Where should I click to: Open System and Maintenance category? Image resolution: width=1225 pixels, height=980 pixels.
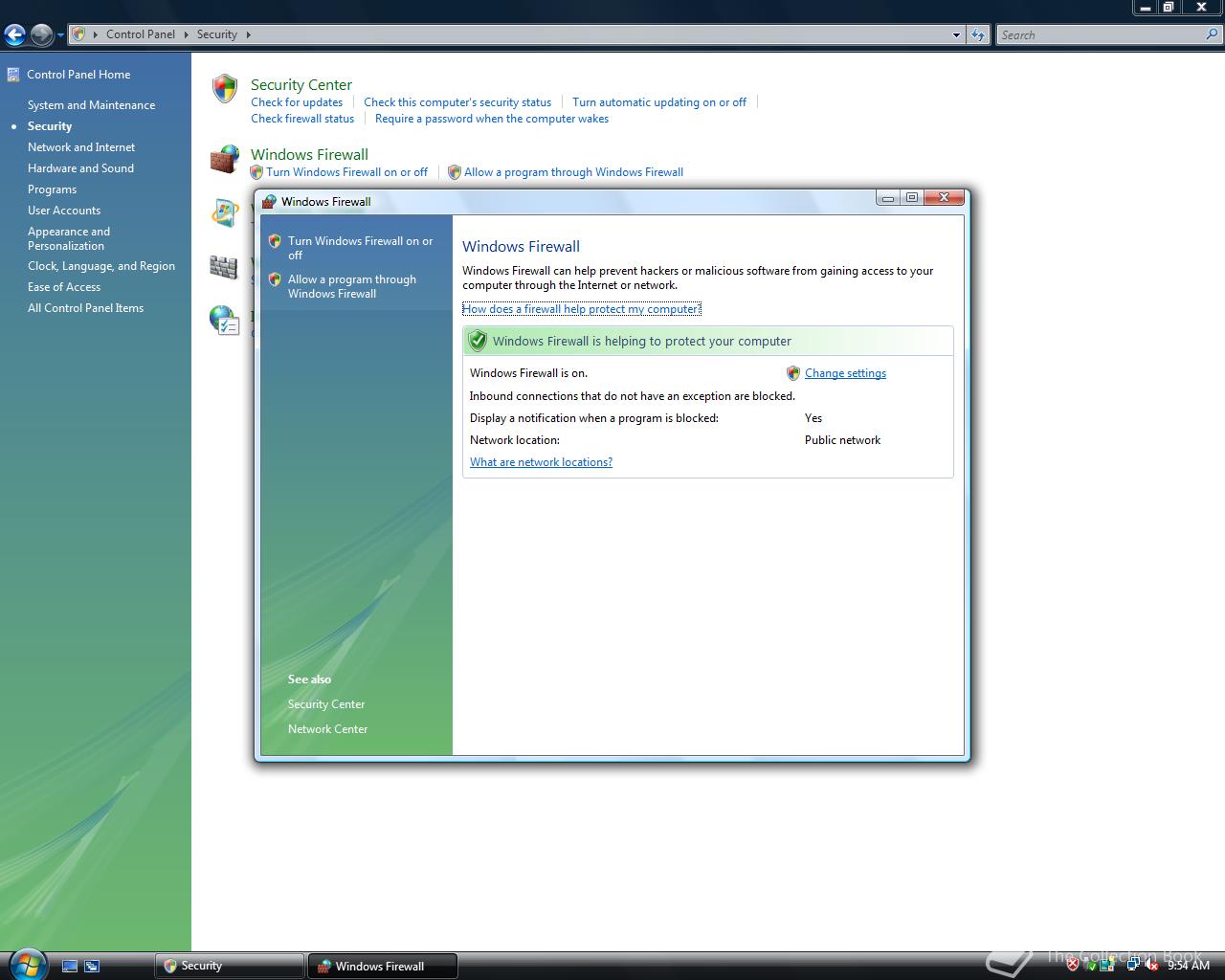[91, 105]
